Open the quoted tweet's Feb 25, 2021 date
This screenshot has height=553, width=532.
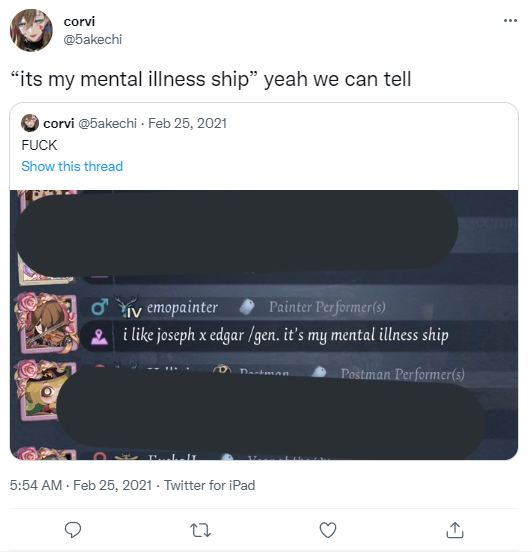(187, 123)
